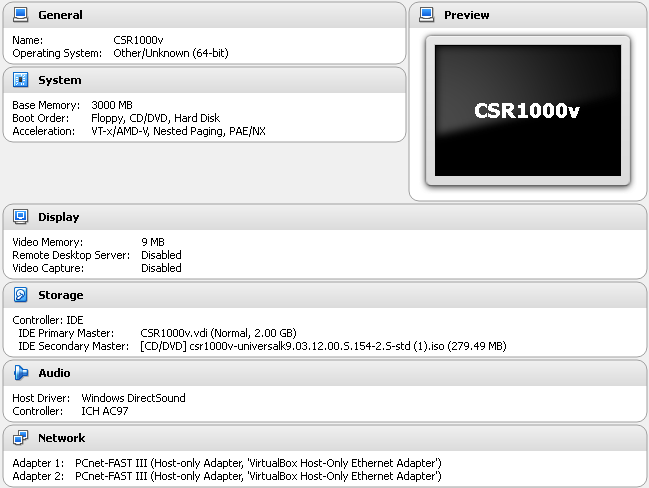Screen dimensions: 649x488
Task: Click the Host Driver label
Action: point(41,398)
